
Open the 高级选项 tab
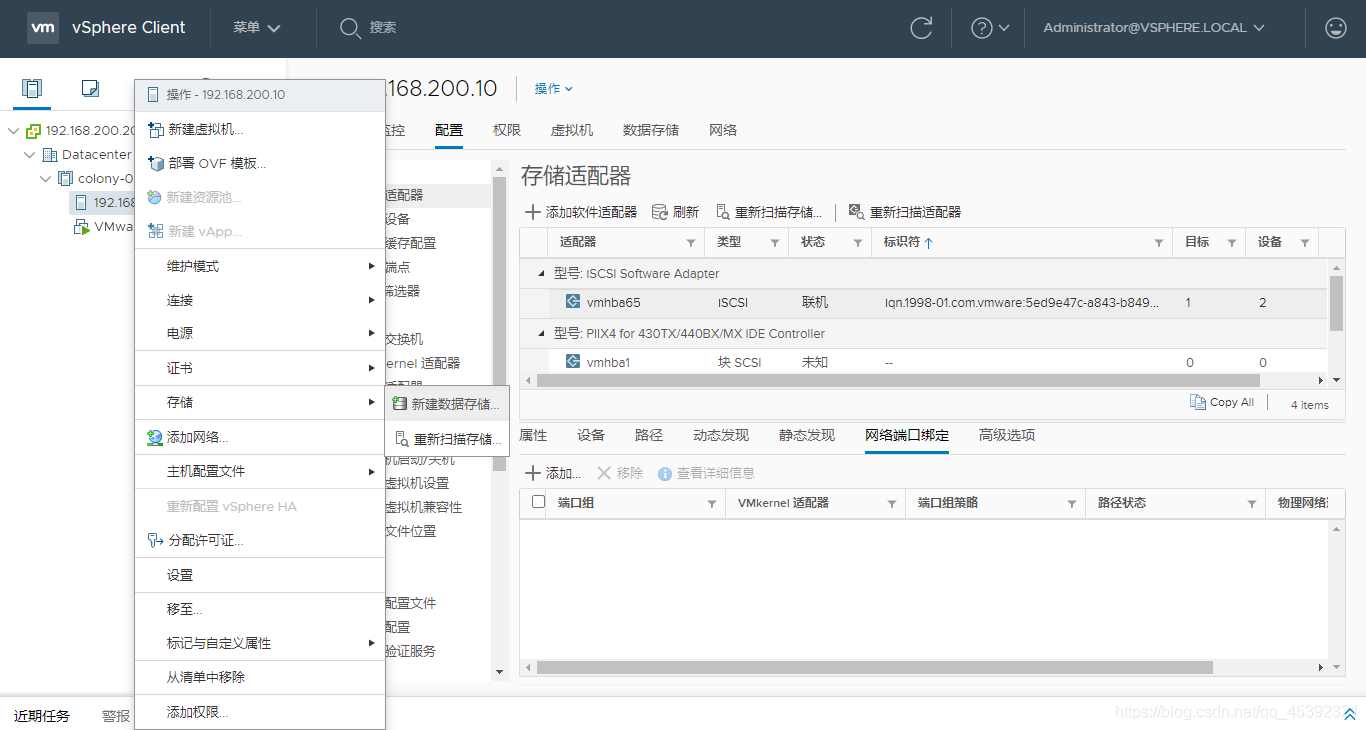click(x=1007, y=436)
